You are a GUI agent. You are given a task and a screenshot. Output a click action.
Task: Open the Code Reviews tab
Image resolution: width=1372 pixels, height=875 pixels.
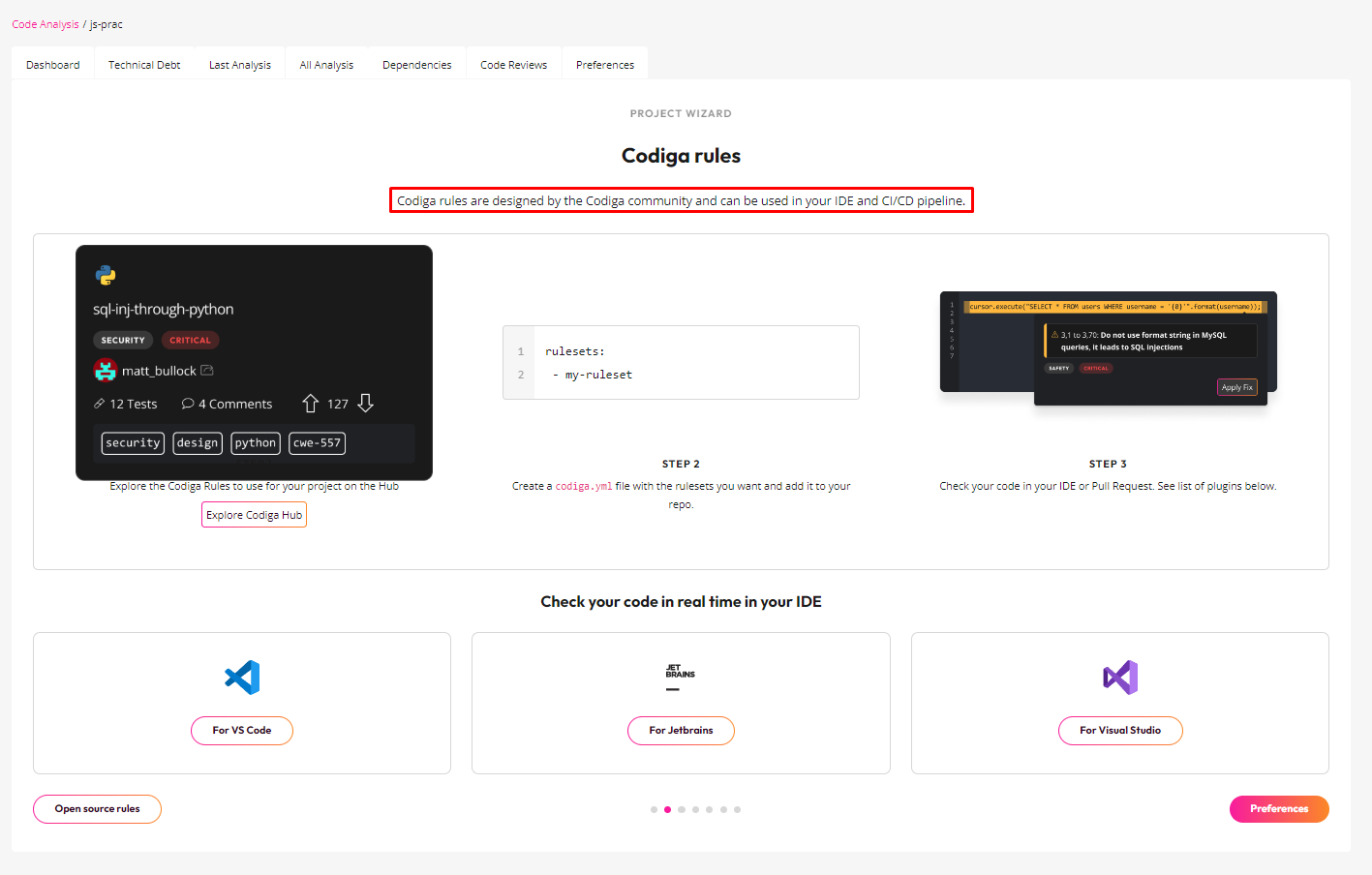tap(514, 65)
